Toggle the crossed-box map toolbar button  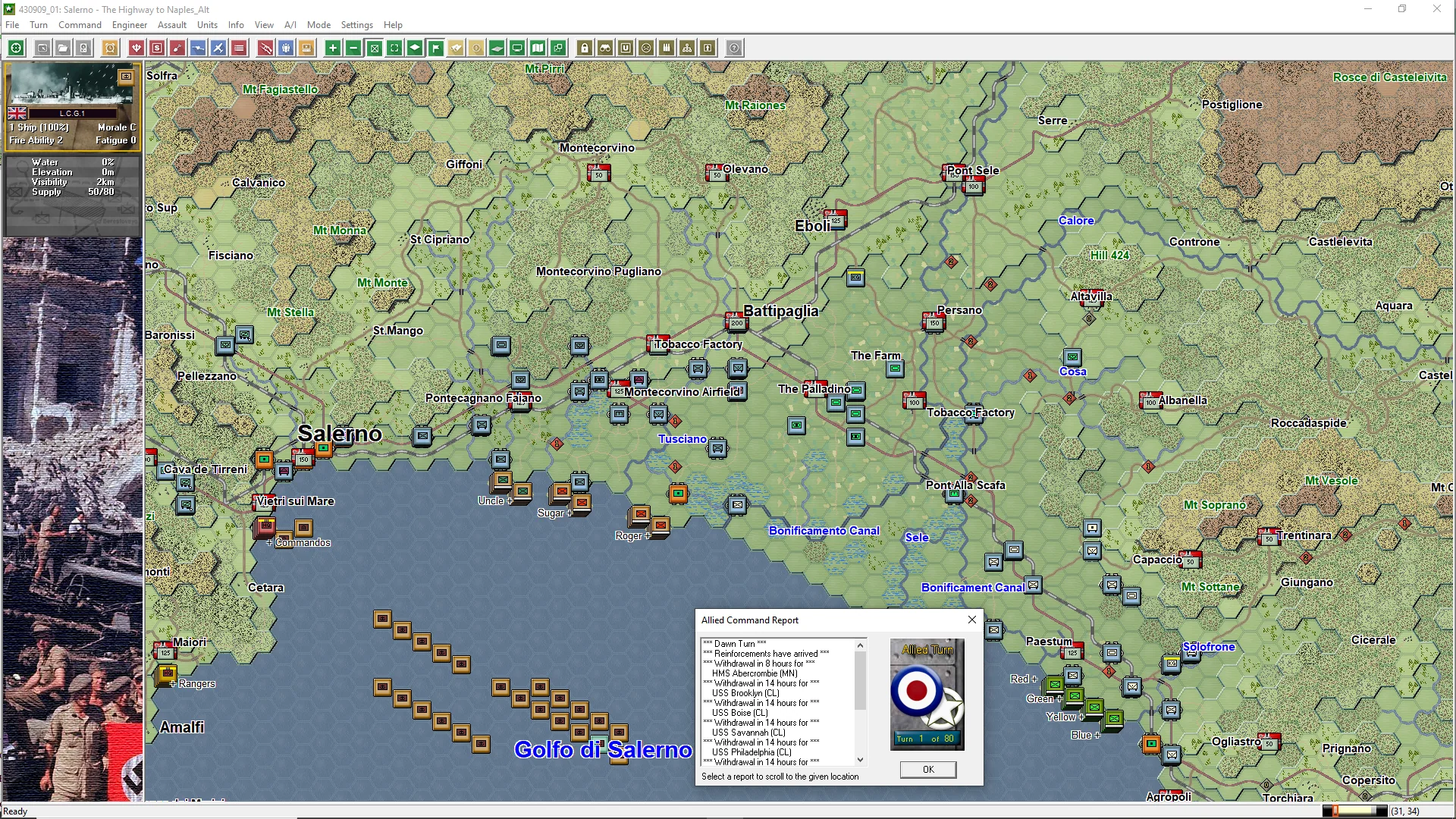click(374, 49)
